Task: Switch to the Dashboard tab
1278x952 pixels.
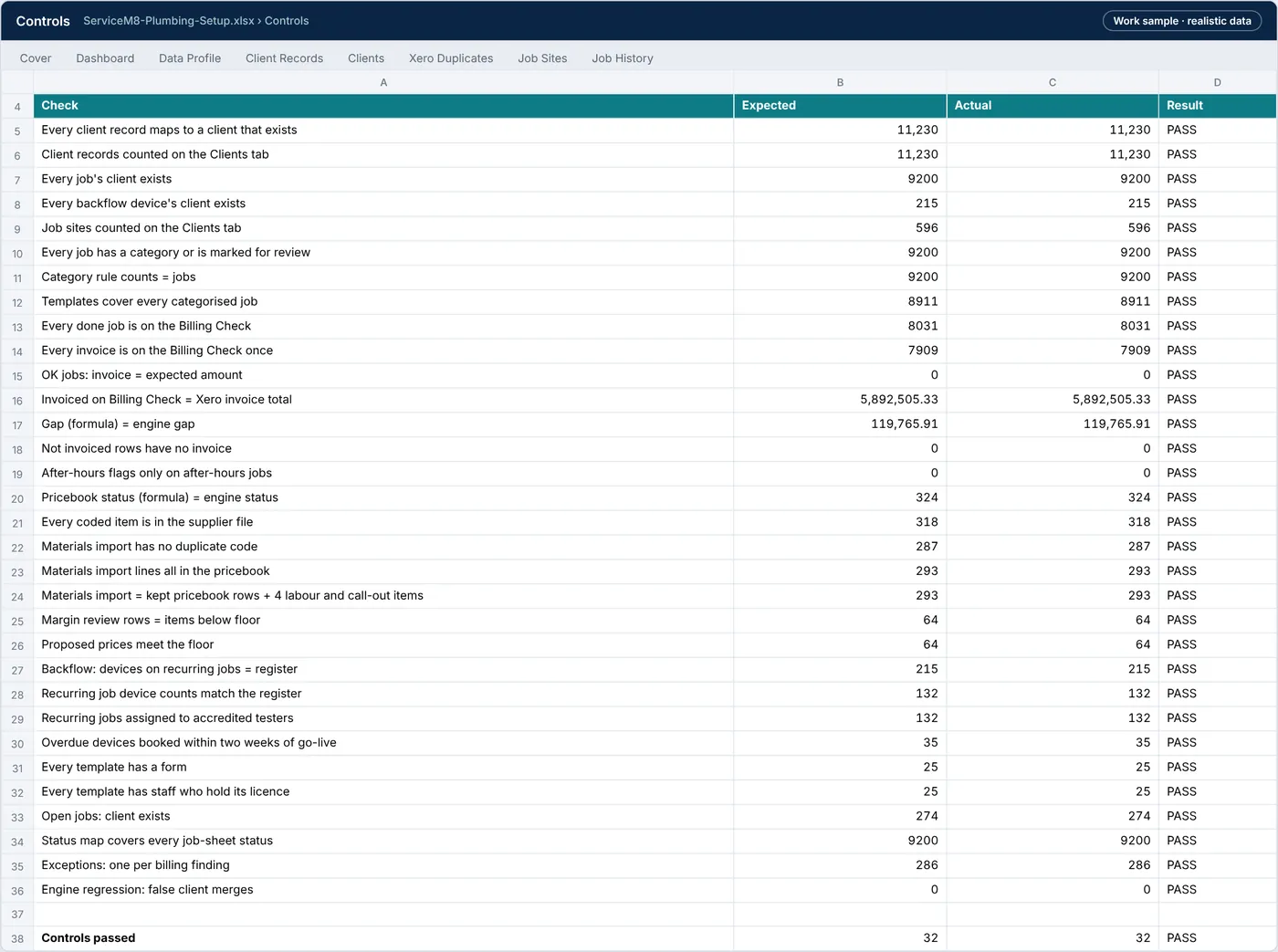Action: (105, 58)
